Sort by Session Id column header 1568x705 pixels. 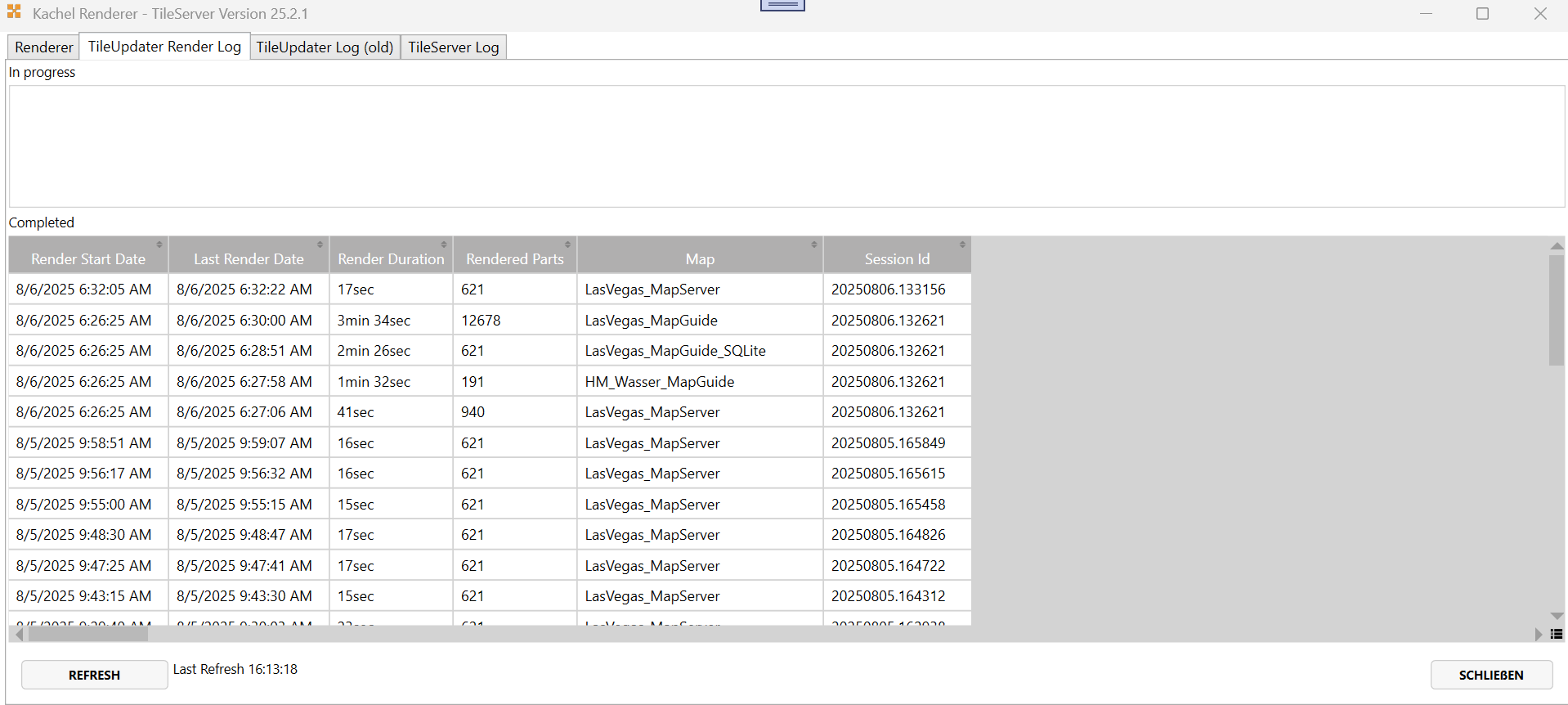click(897, 255)
